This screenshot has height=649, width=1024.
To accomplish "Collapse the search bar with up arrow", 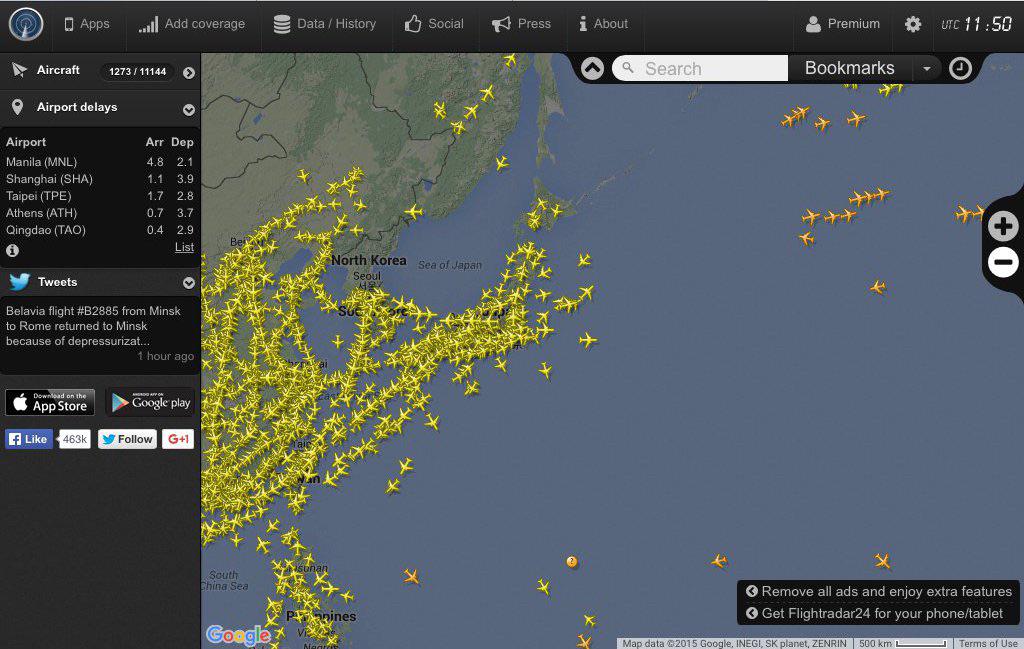I will point(592,69).
